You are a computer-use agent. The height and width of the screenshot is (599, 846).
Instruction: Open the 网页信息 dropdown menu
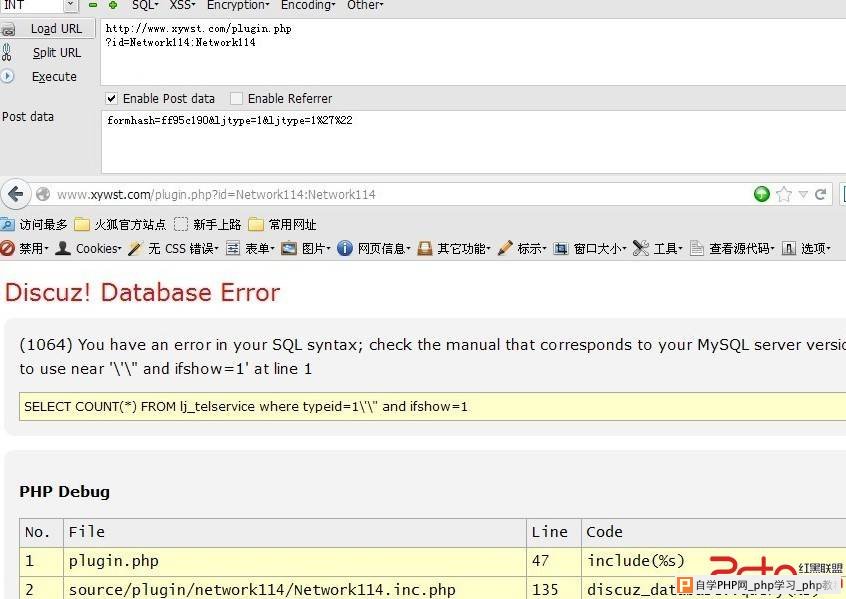point(384,248)
